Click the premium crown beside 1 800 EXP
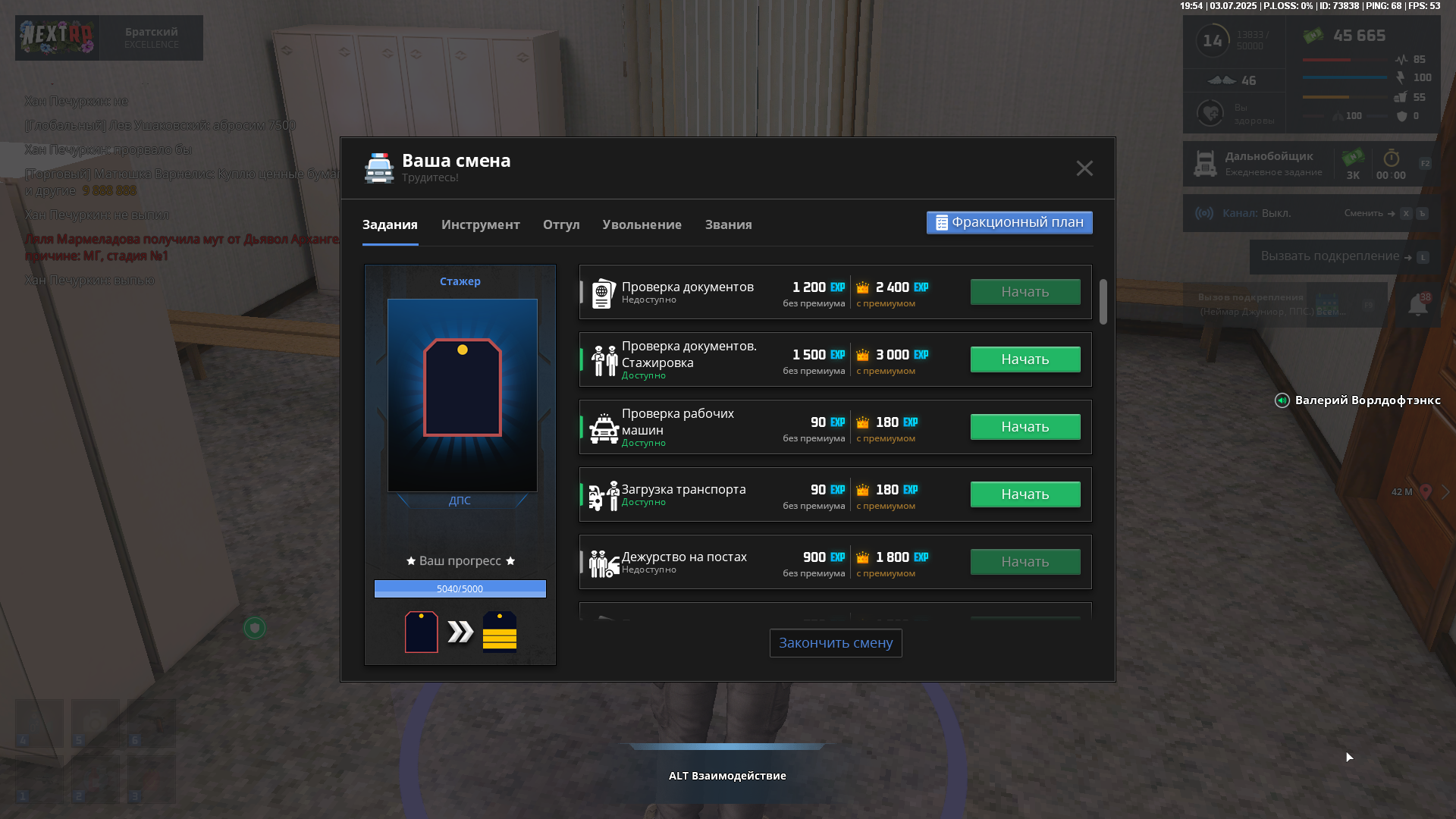 pyautogui.click(x=863, y=557)
